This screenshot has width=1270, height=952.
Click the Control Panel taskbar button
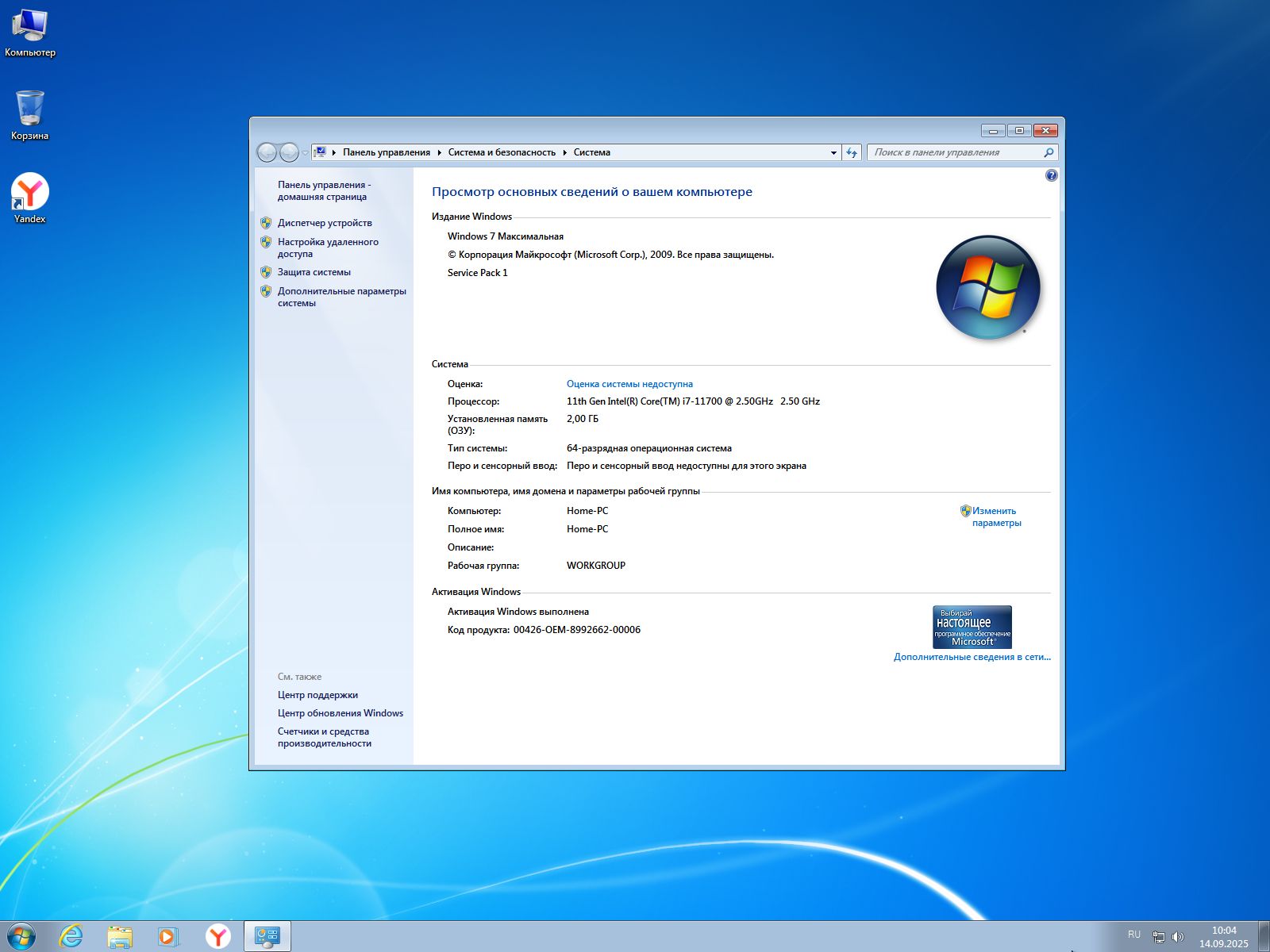coord(267,936)
